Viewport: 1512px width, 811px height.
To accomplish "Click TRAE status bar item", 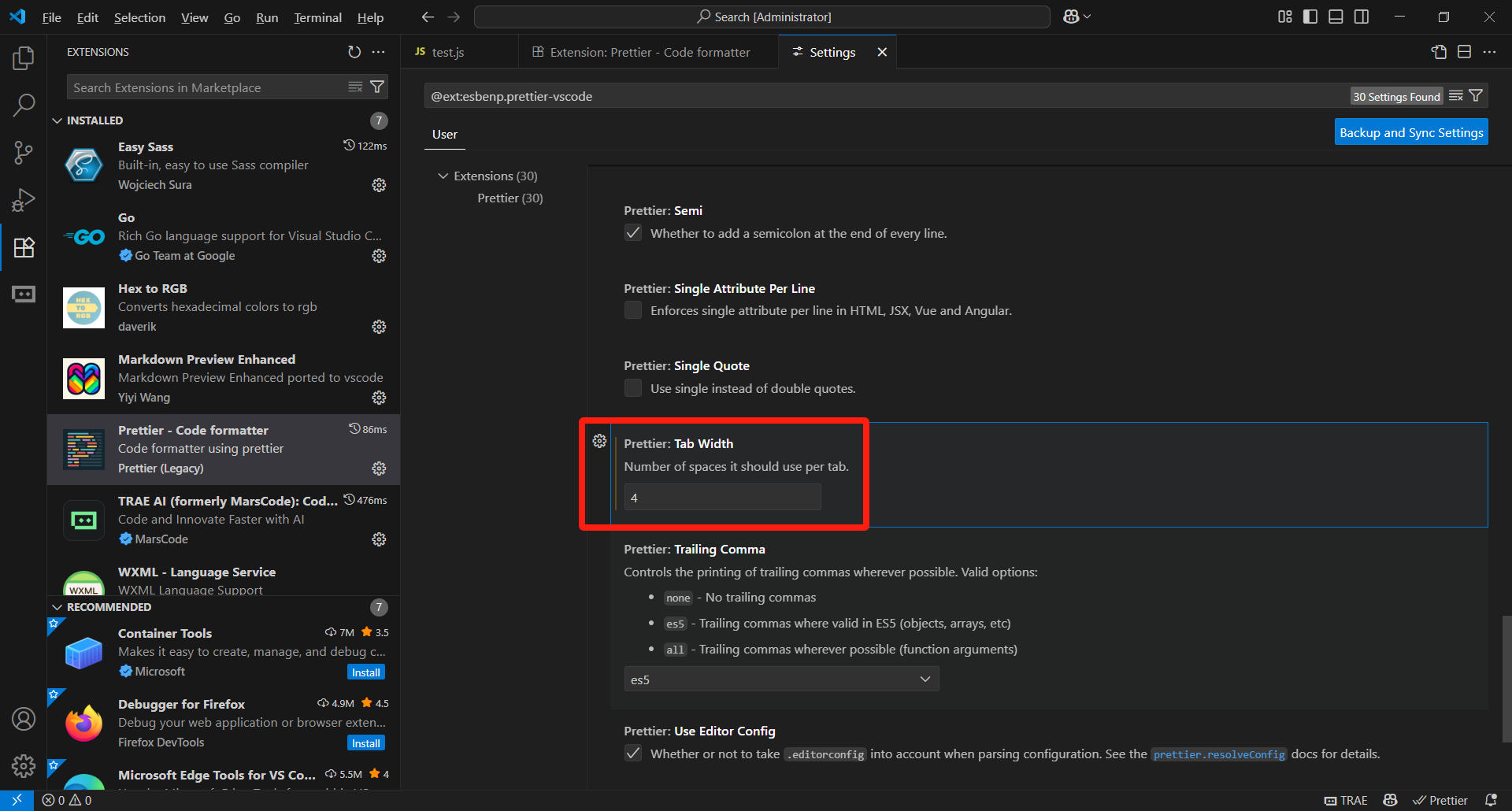I will pyautogui.click(x=1346, y=800).
